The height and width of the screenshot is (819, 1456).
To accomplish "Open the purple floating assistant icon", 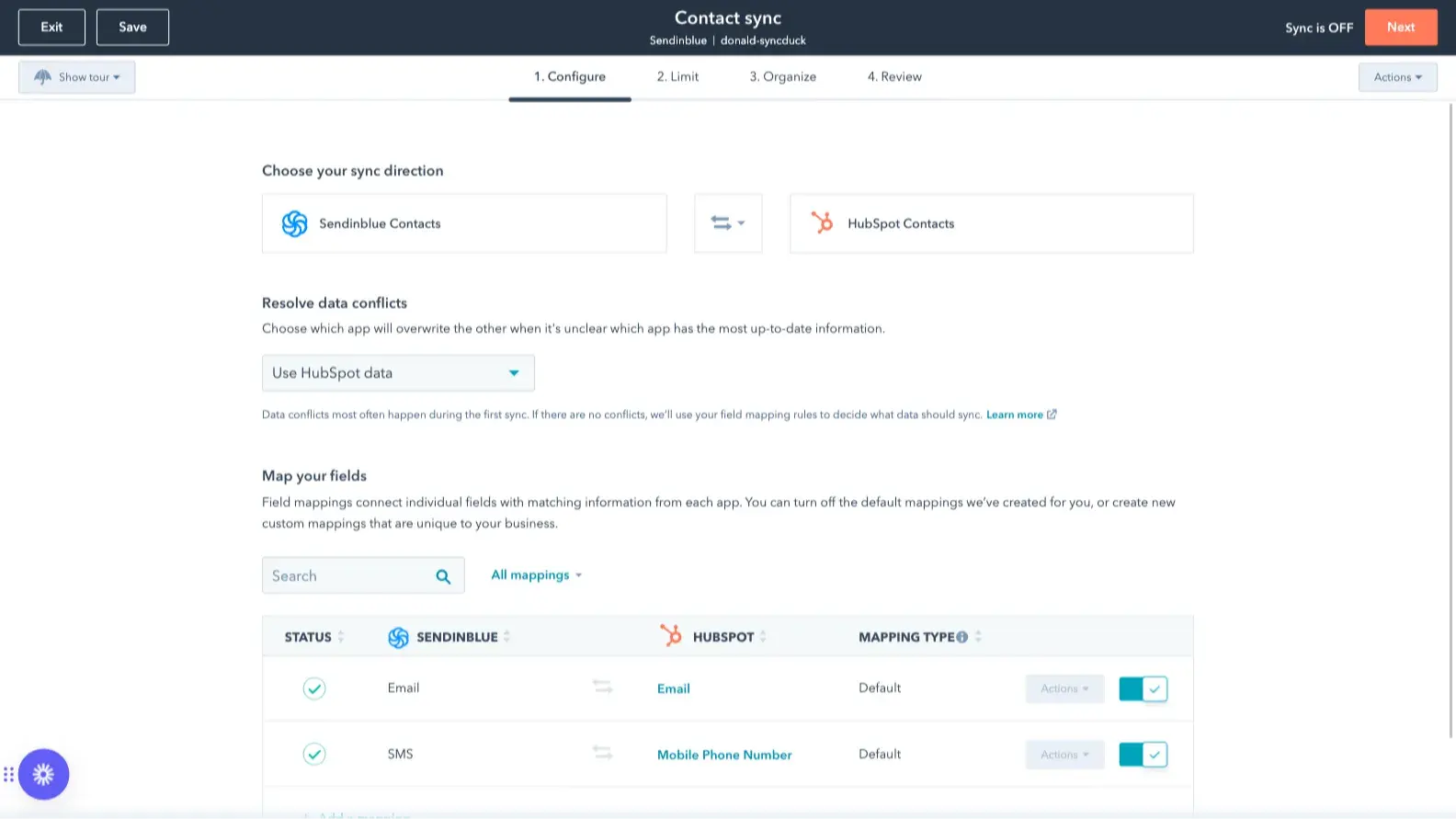I will [43, 774].
